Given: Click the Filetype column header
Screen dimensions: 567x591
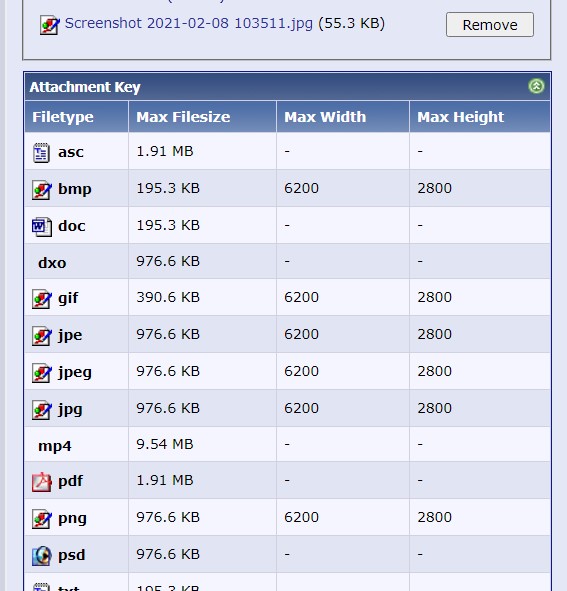Looking at the screenshot, I should point(63,117).
